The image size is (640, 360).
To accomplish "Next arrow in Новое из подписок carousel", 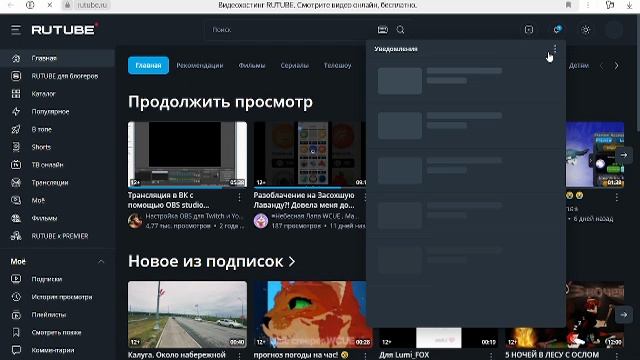I will pos(624,315).
